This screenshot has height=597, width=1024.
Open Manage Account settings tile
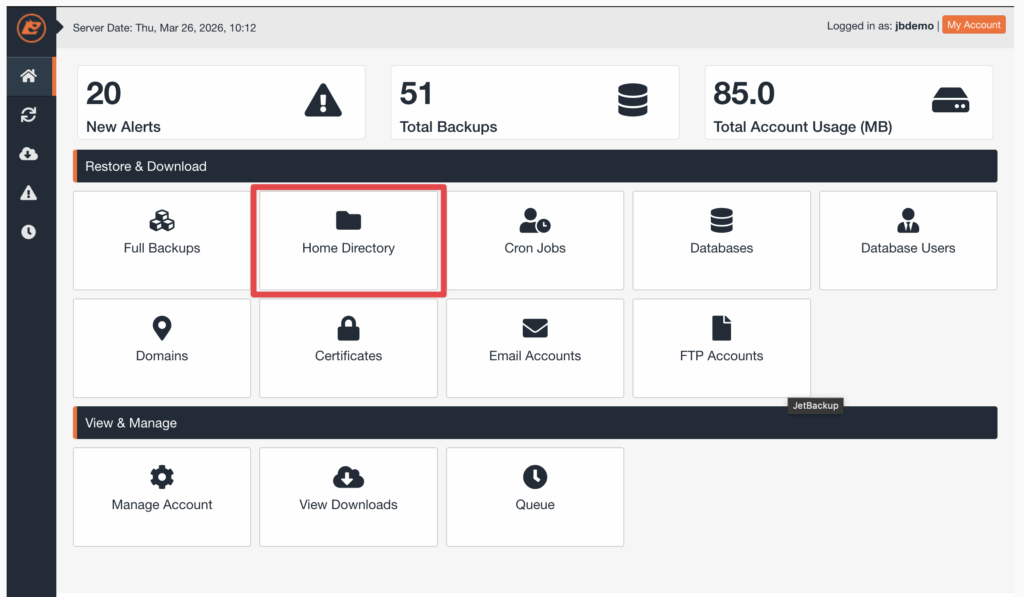click(x=162, y=496)
